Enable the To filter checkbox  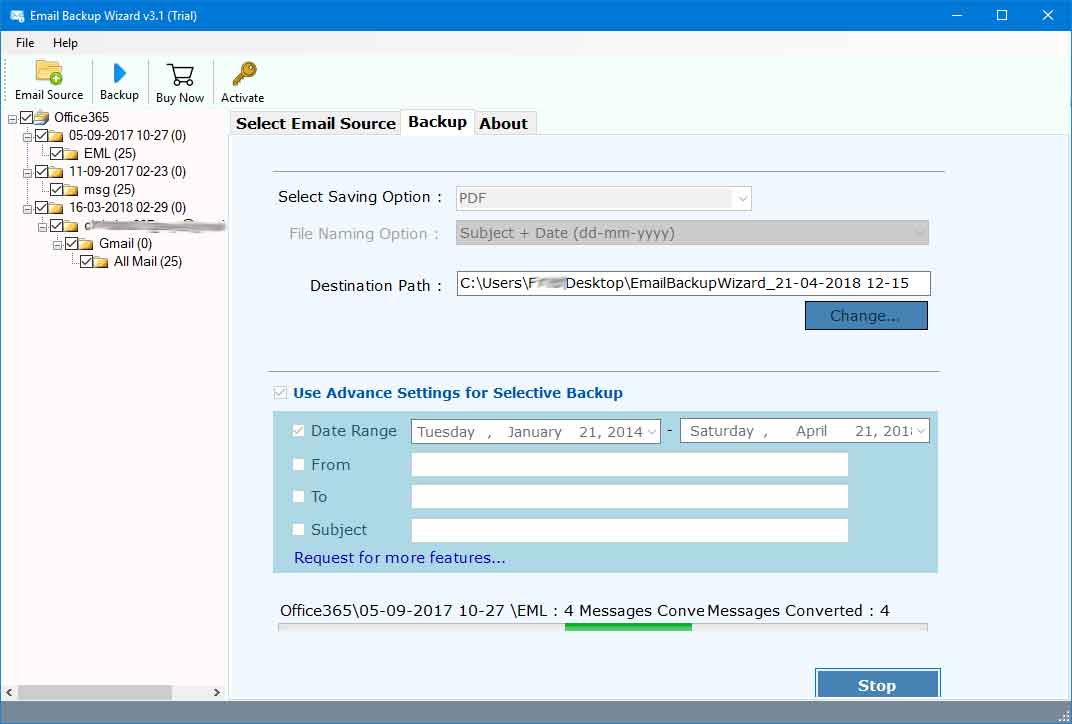(x=298, y=496)
